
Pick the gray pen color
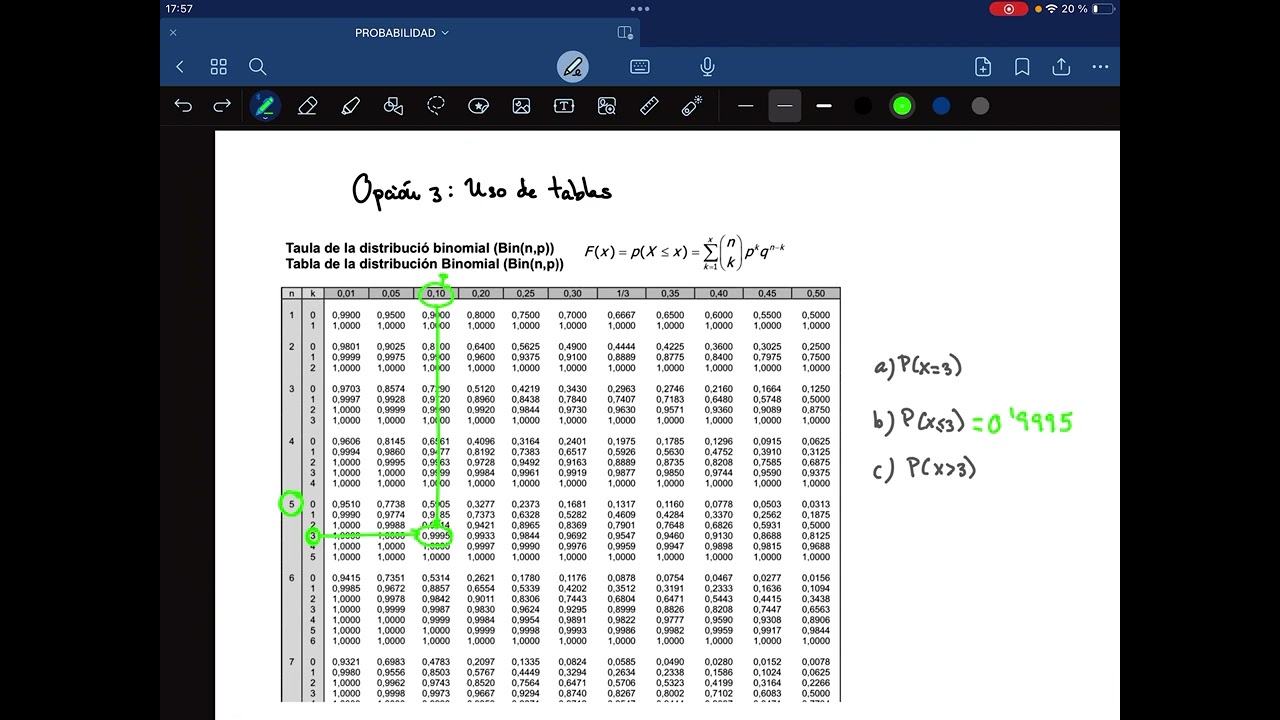click(980, 105)
